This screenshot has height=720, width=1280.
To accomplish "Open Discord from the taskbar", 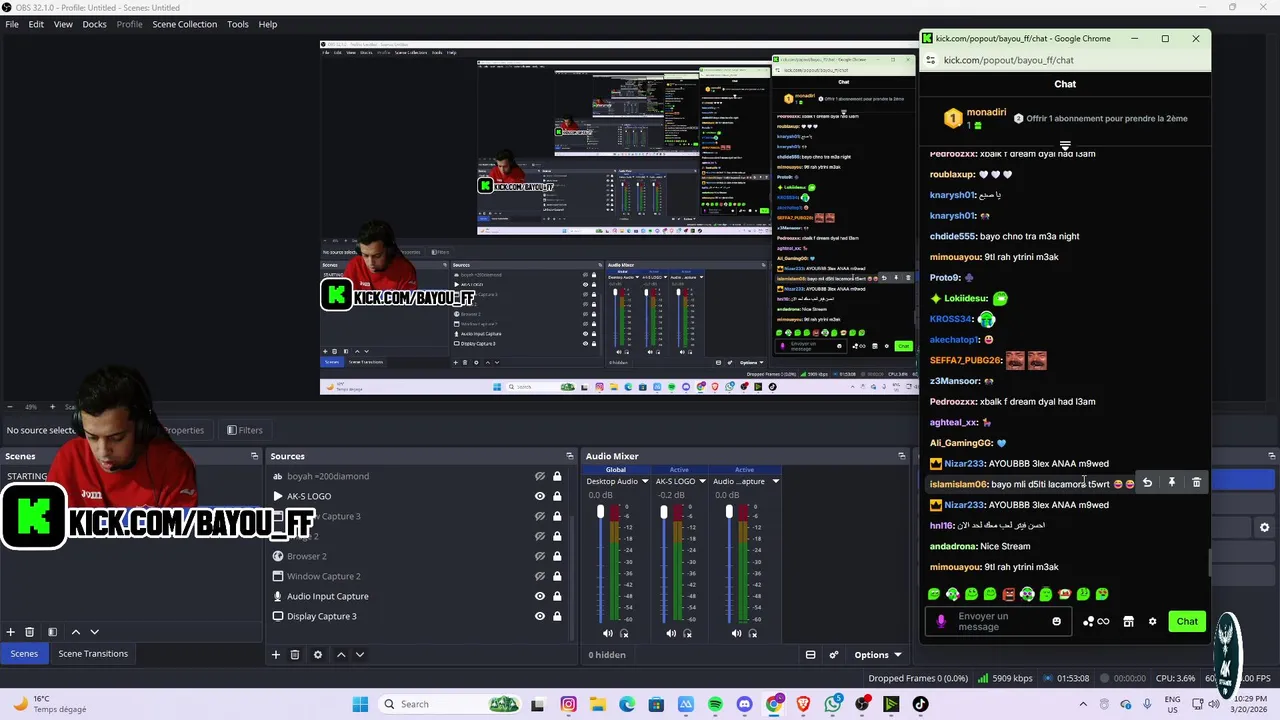I will point(744,704).
